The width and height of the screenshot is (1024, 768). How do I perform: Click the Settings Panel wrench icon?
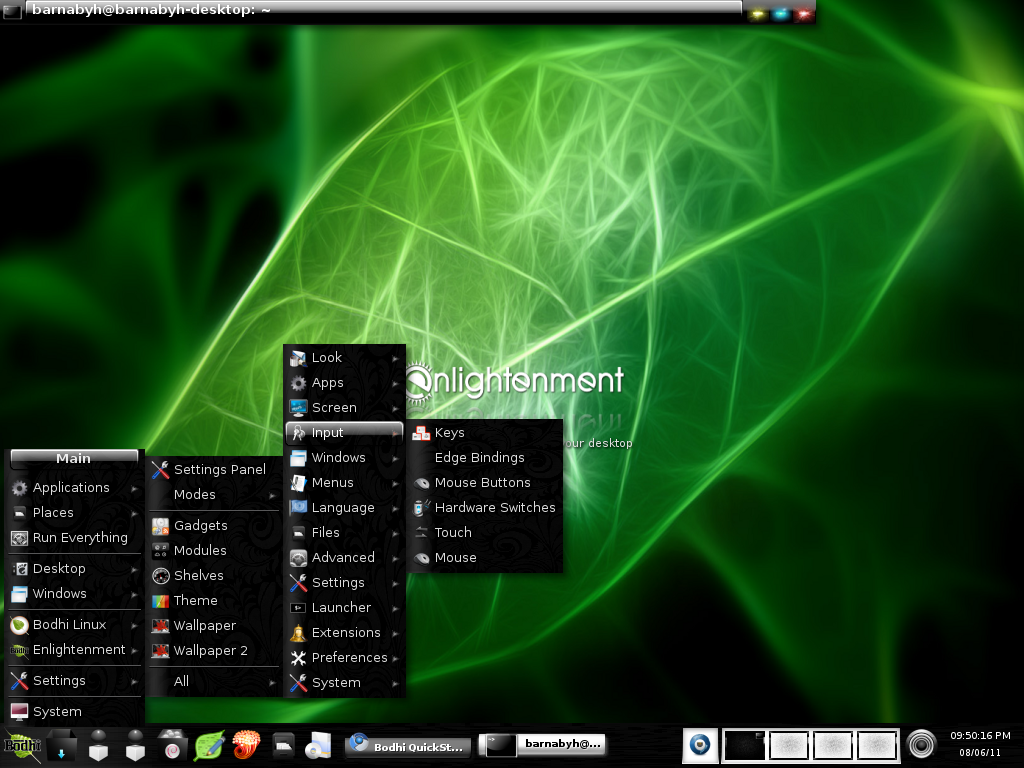(161, 470)
